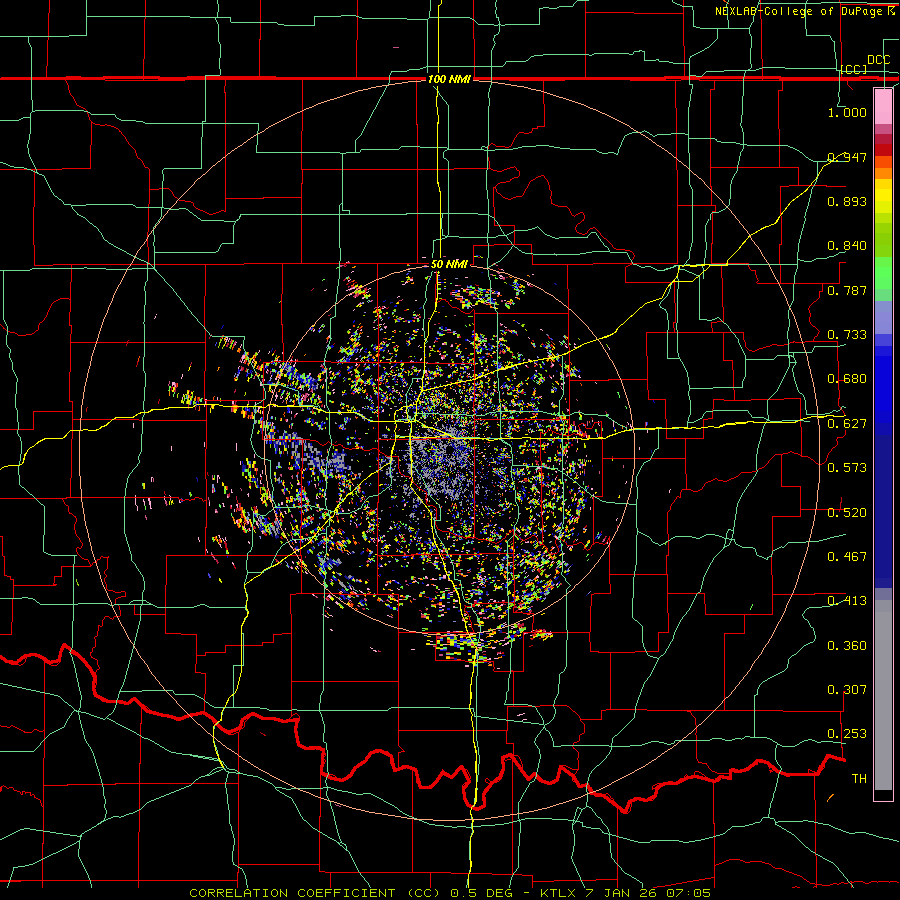Click the 100 NMI range ring label
This screenshot has height=900, width=900.
[449, 79]
